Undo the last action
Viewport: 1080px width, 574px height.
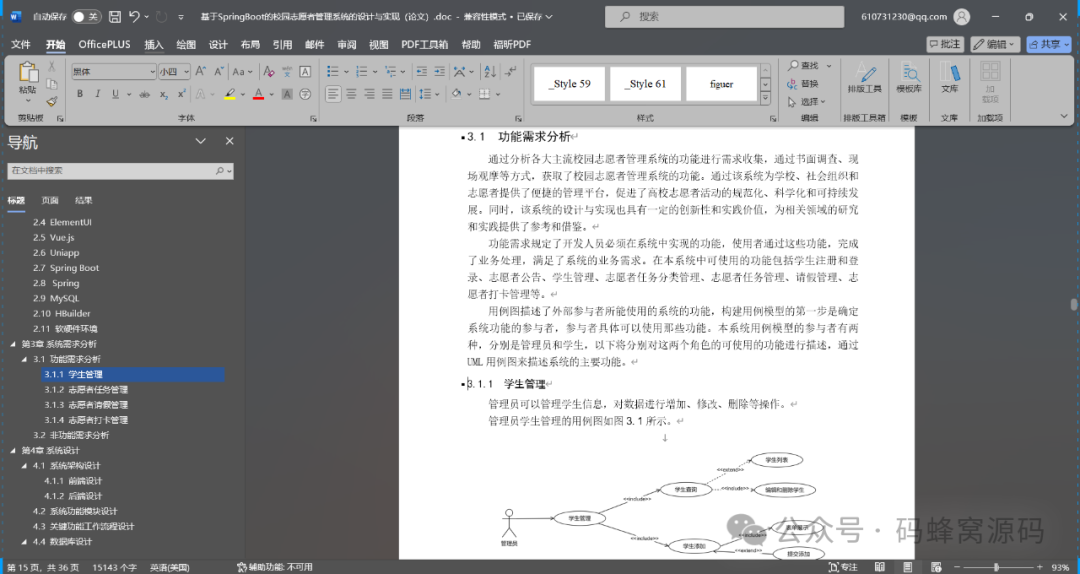(134, 17)
